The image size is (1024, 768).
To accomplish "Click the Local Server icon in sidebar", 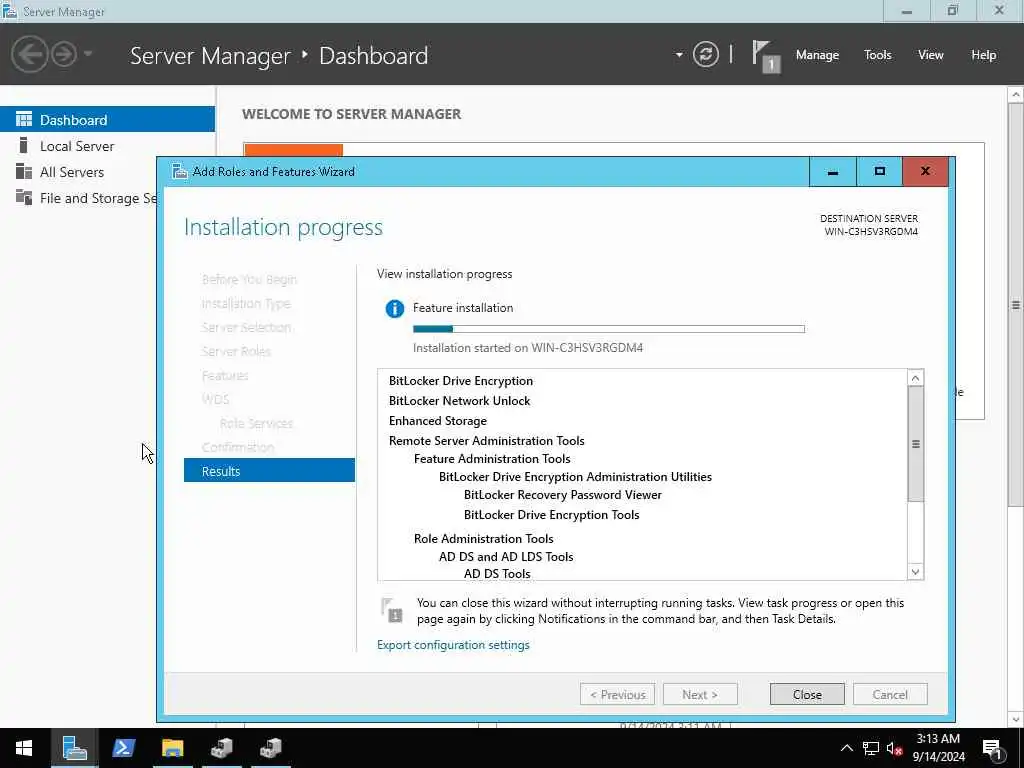I will pyautogui.click(x=24, y=145).
